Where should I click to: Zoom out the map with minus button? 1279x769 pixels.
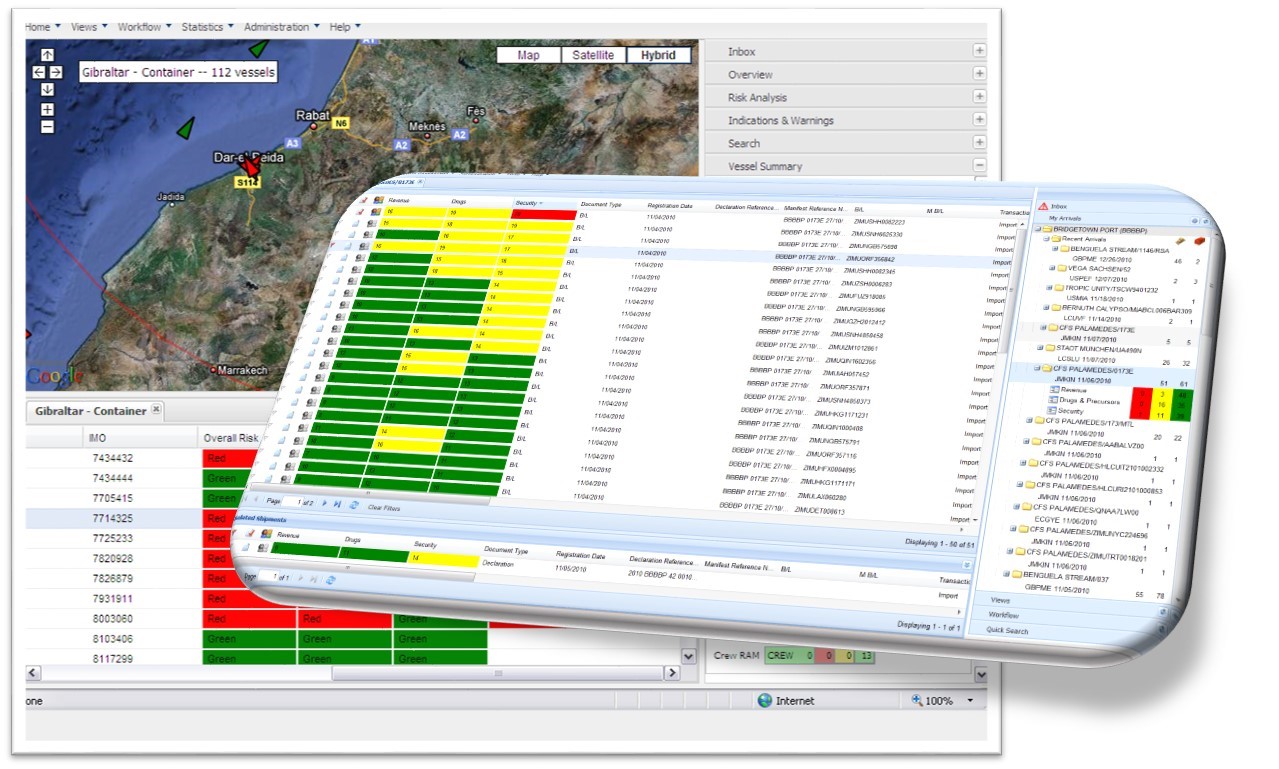[47, 126]
